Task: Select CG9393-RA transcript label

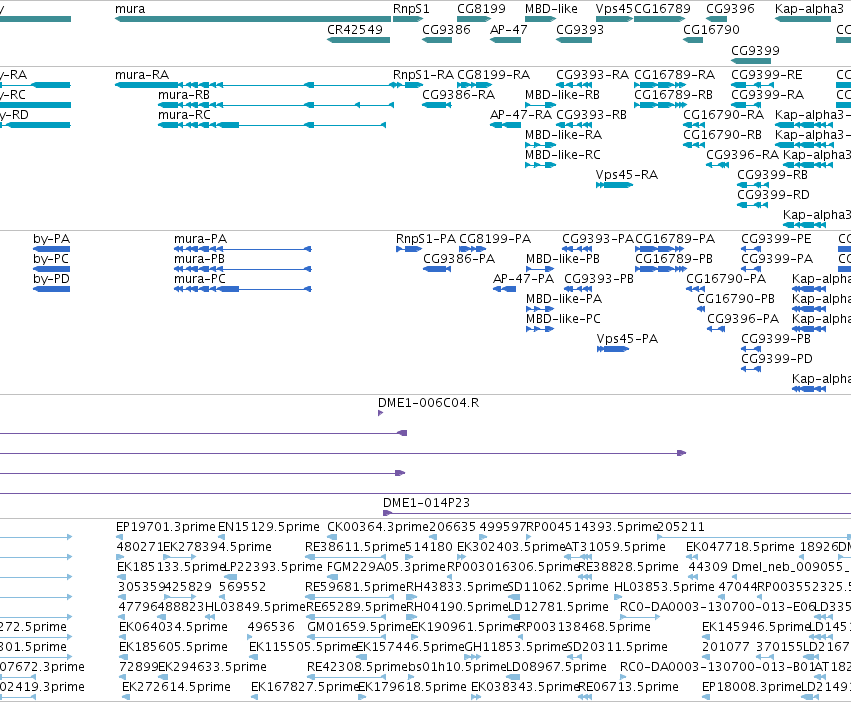Action: (x=593, y=74)
